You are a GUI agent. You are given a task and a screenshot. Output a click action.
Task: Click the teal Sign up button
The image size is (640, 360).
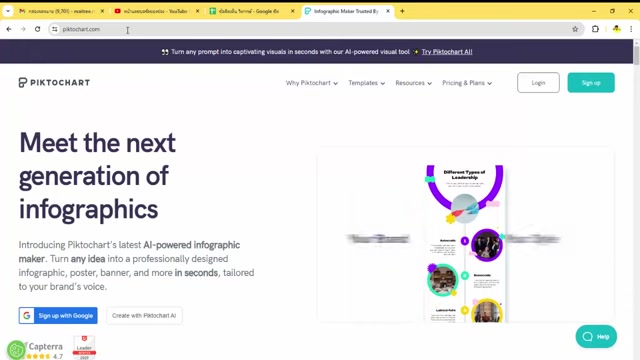(x=591, y=82)
